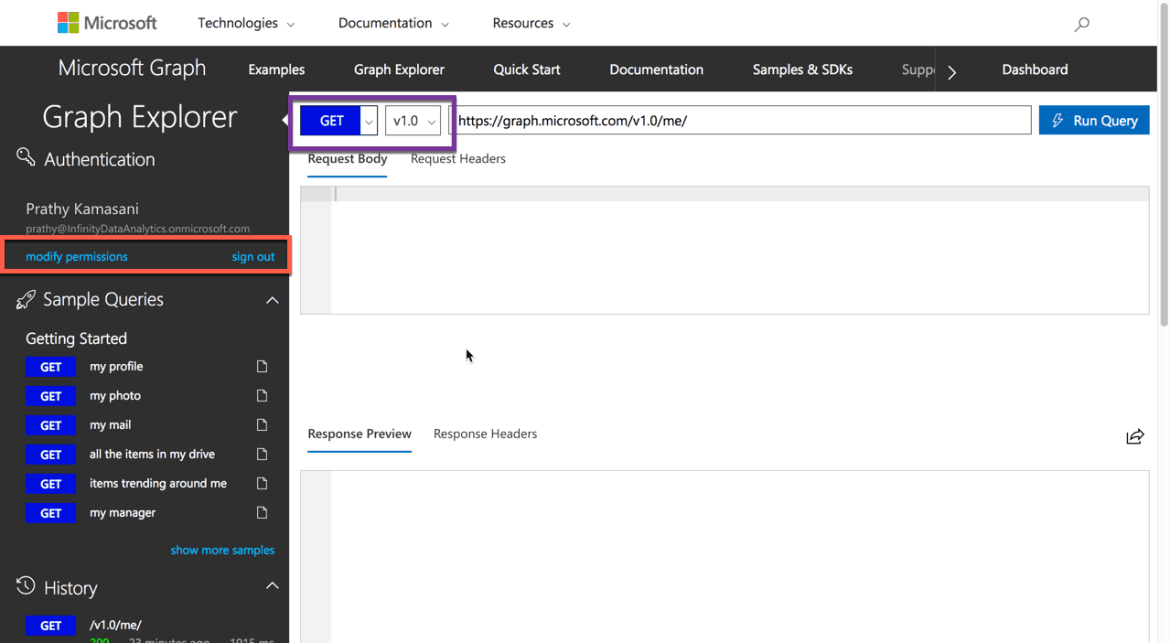Click the search magnifier icon
Viewport: 1170px width, 643px height.
pyautogui.click(x=1081, y=25)
